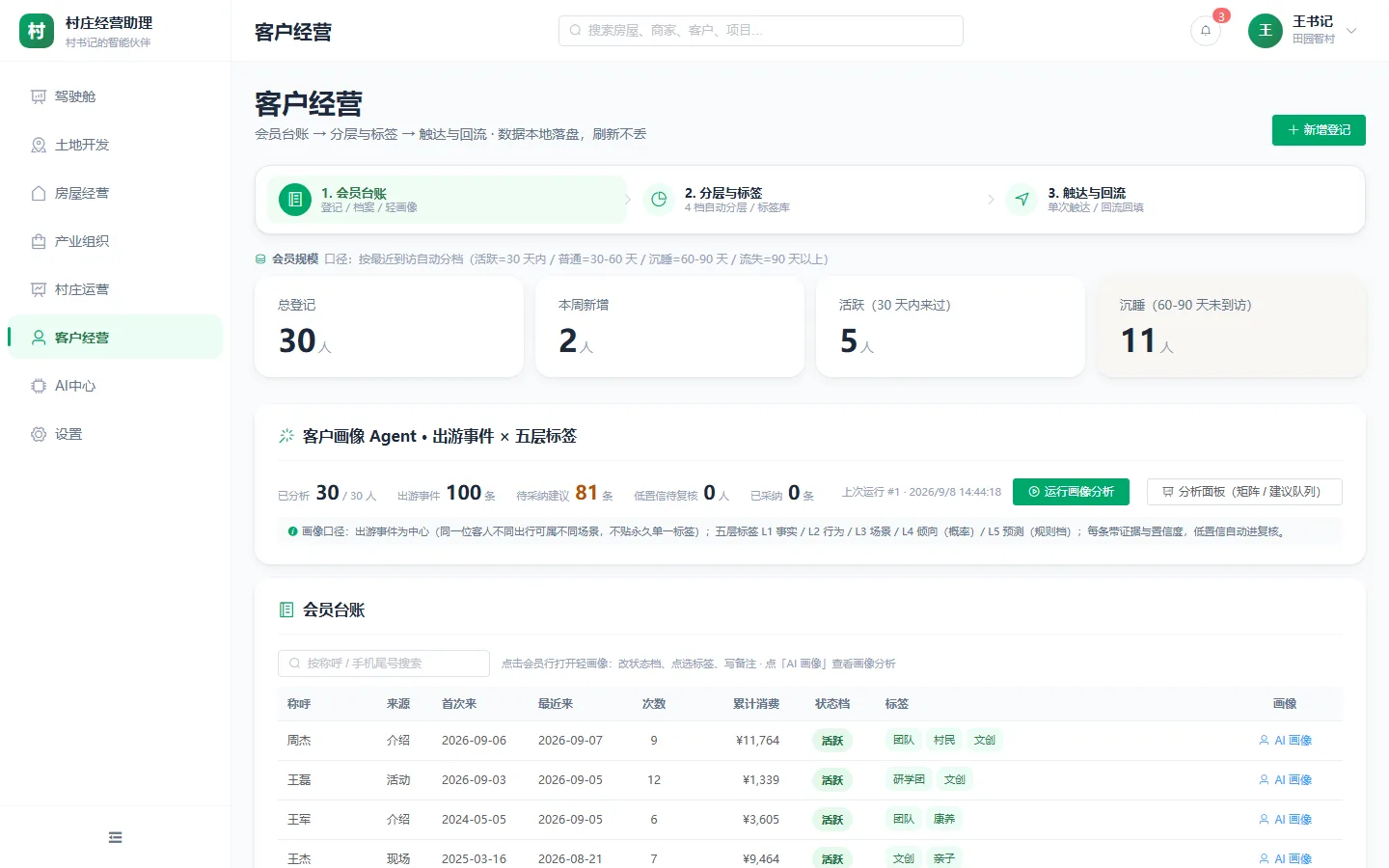Click the search box for 房屋、商家、客户

point(761,31)
